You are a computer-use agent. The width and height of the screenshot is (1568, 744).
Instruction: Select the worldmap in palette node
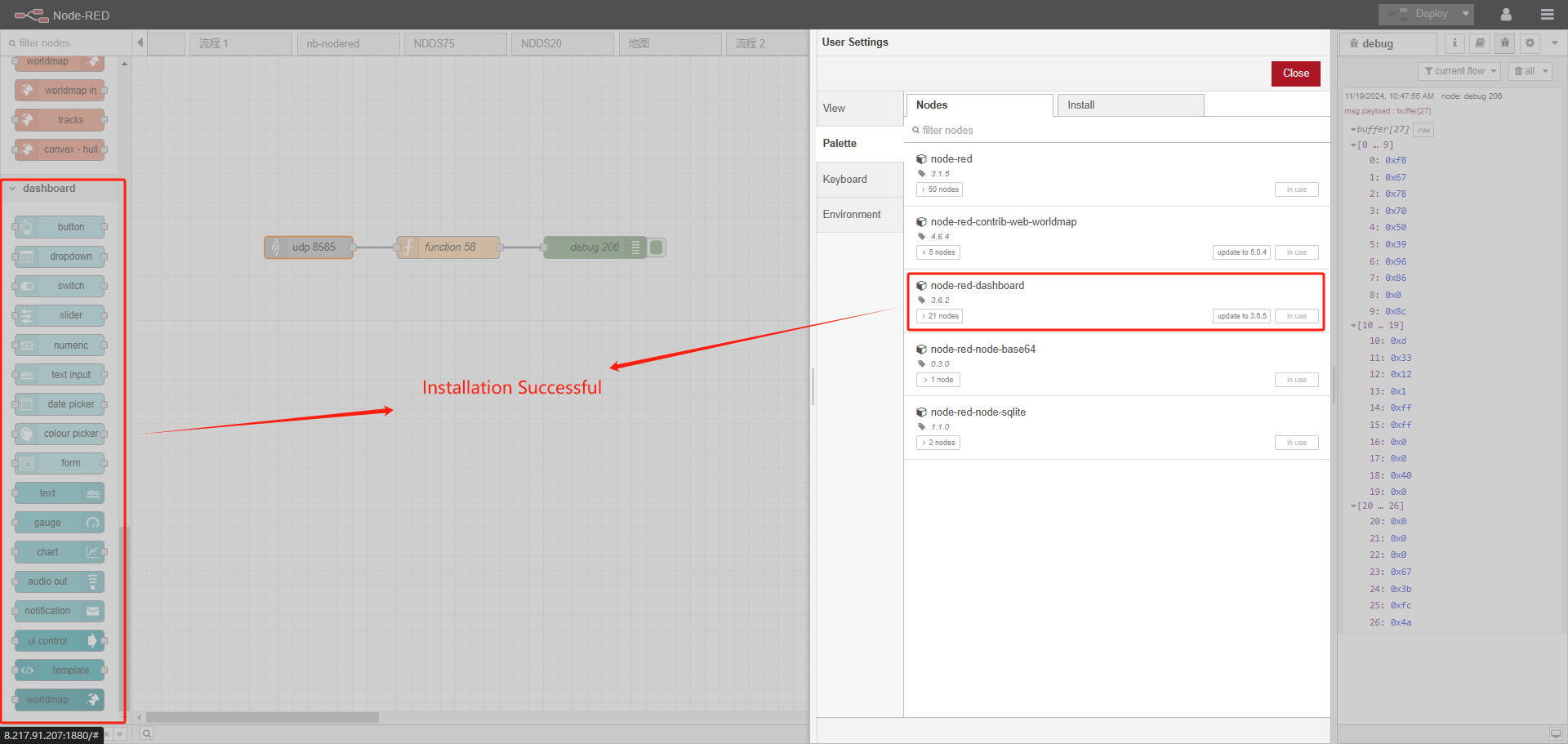60,91
